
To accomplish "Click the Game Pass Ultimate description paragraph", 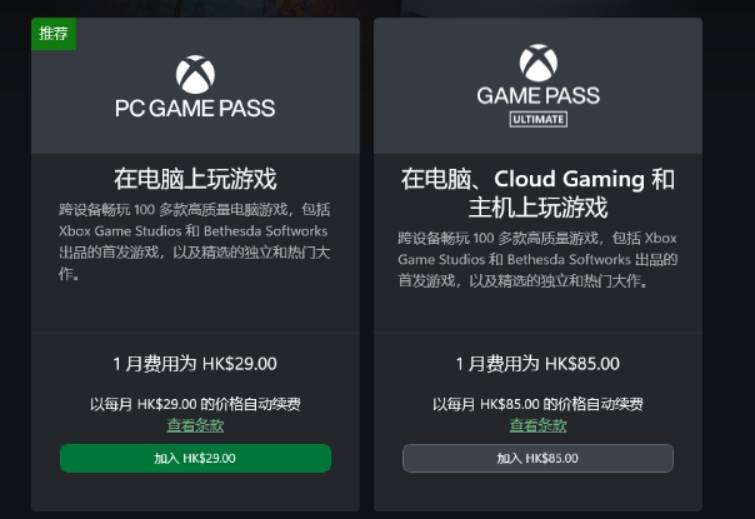I will 538,259.
